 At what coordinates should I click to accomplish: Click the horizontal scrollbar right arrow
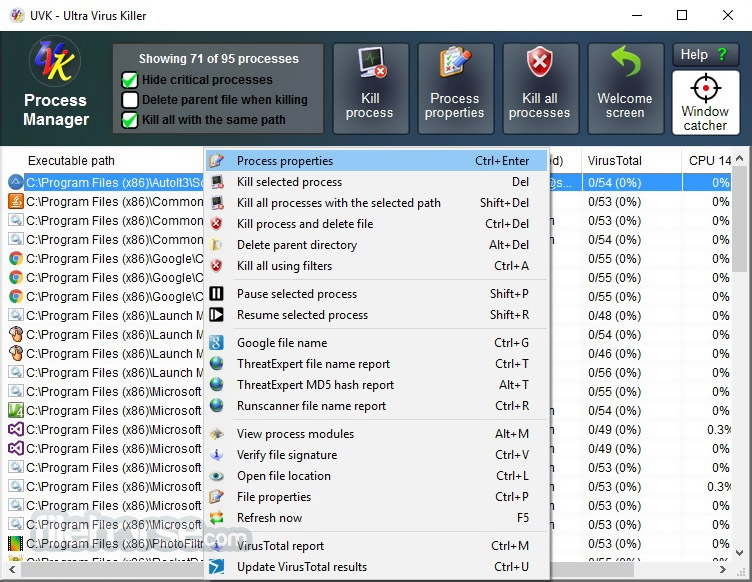tap(723, 570)
